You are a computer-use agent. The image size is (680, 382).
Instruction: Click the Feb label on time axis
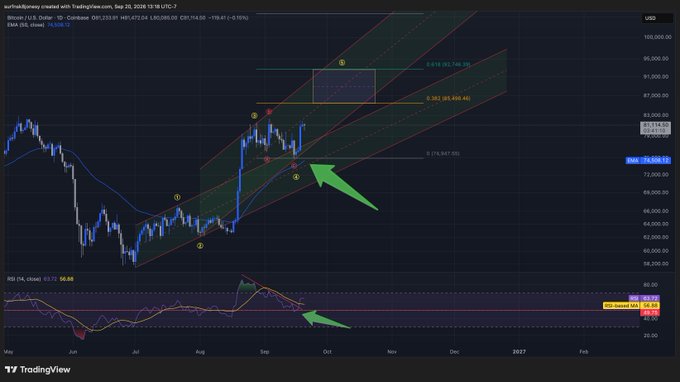tap(584, 352)
